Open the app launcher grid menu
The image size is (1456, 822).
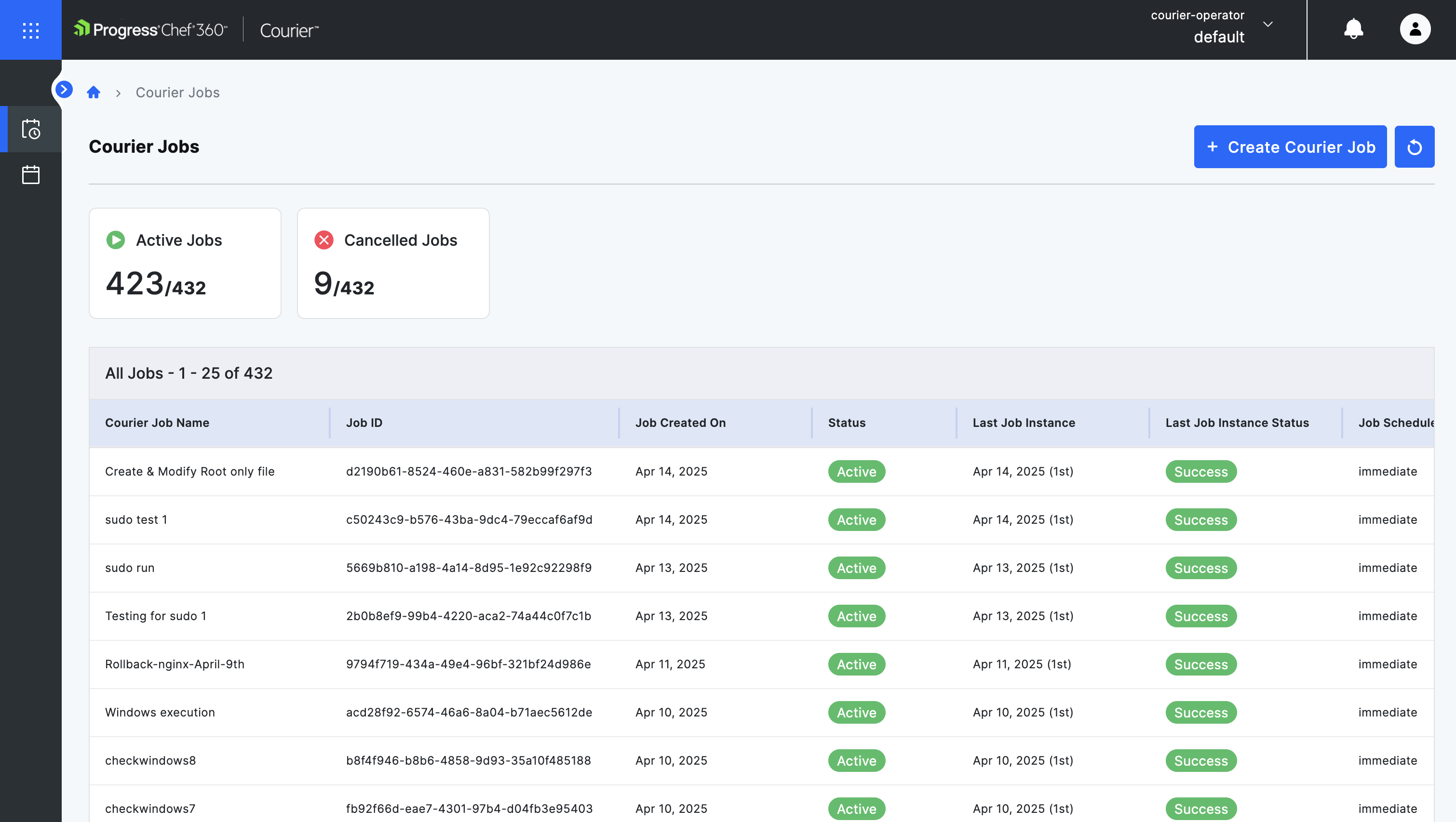coord(30,30)
